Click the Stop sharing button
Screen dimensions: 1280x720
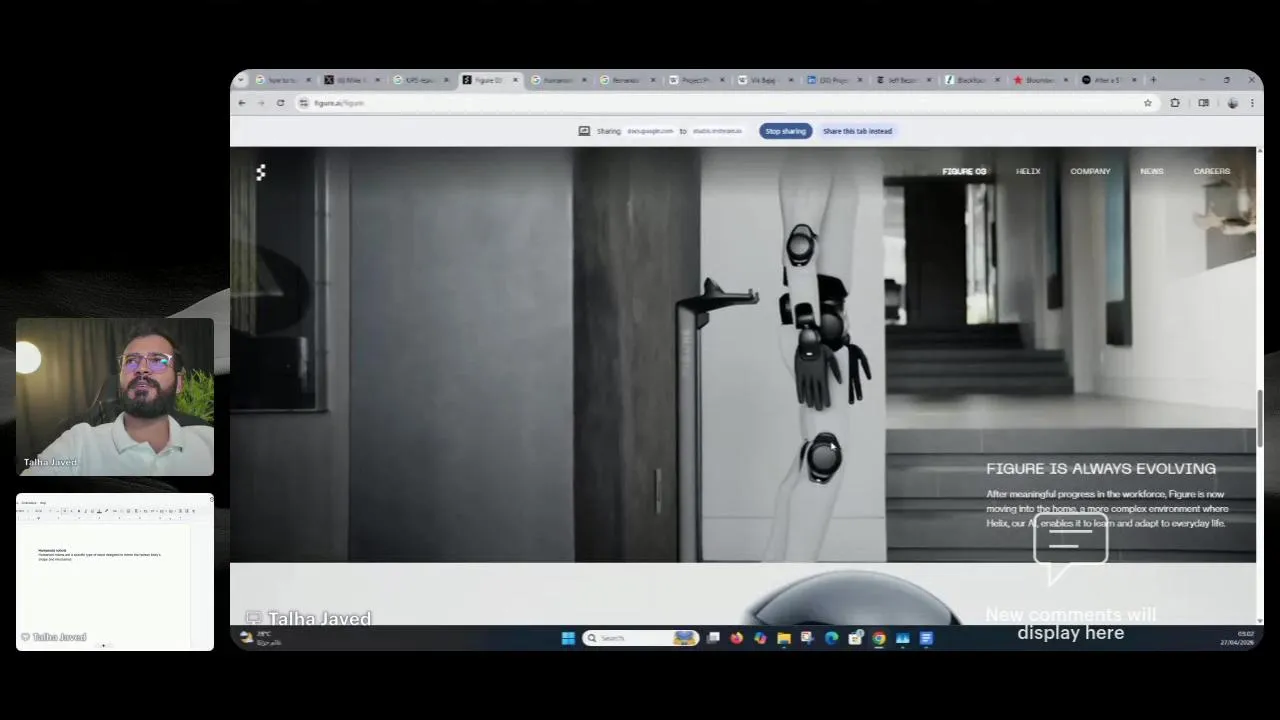[785, 131]
